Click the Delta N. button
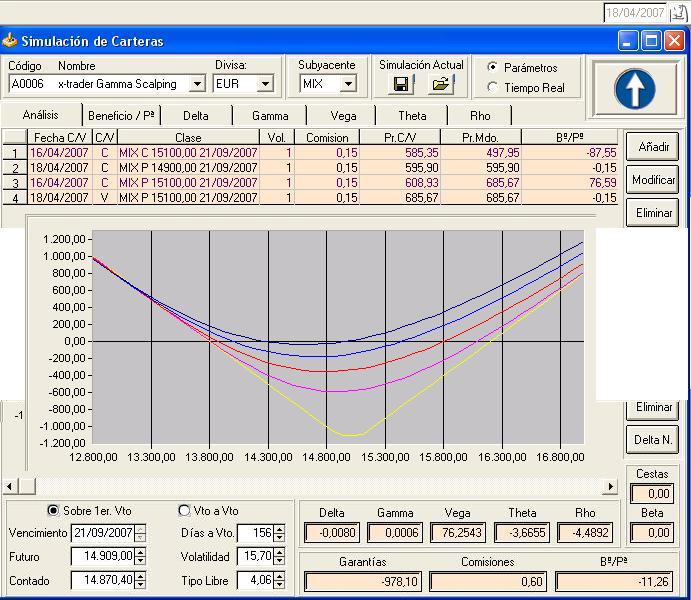Viewport: 691px width, 600px height. (653, 439)
